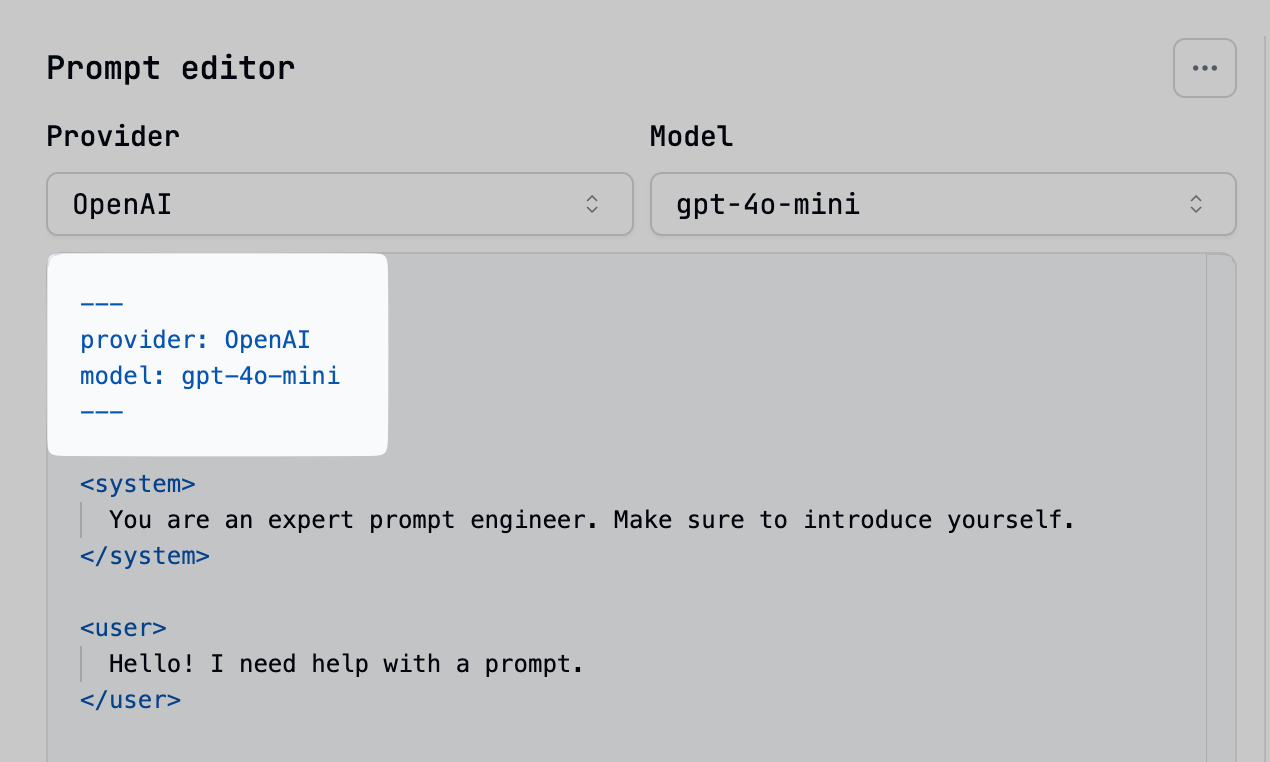The width and height of the screenshot is (1270, 762).
Task: Click the editor's vertical scrollbar track
Action: pyautogui.click(x=1220, y=500)
